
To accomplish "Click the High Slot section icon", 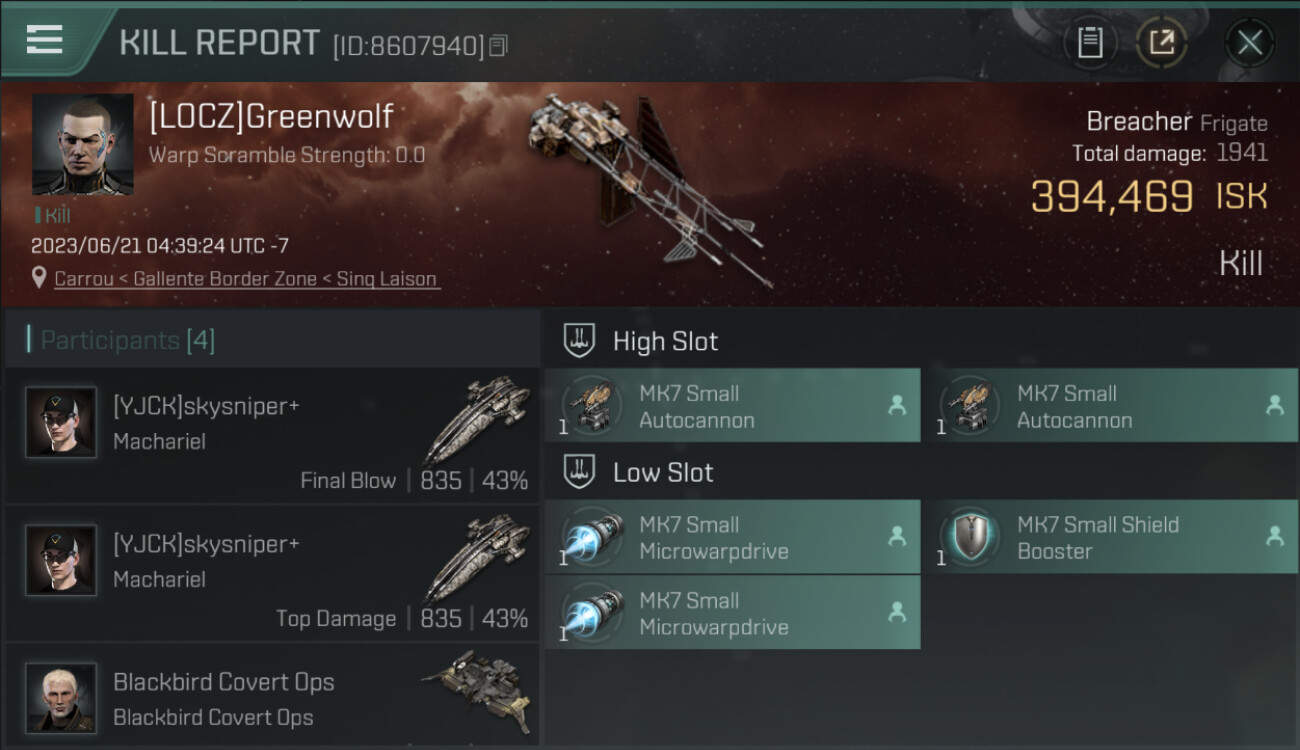I will 579,340.
